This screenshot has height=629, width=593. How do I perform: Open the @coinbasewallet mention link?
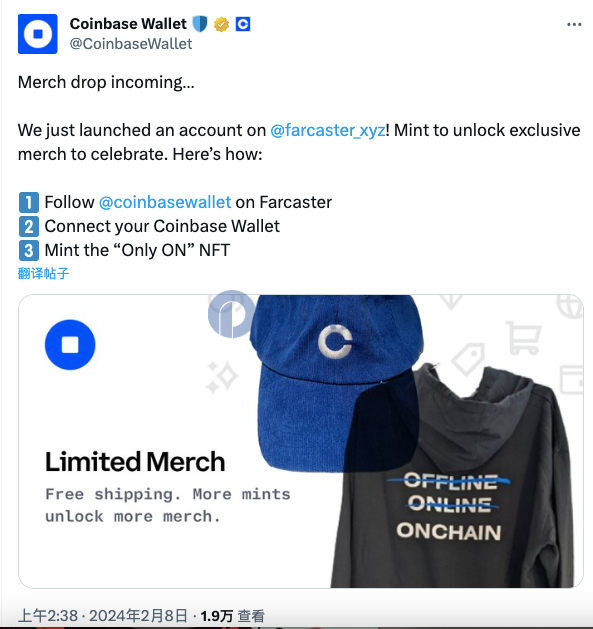[165, 202]
